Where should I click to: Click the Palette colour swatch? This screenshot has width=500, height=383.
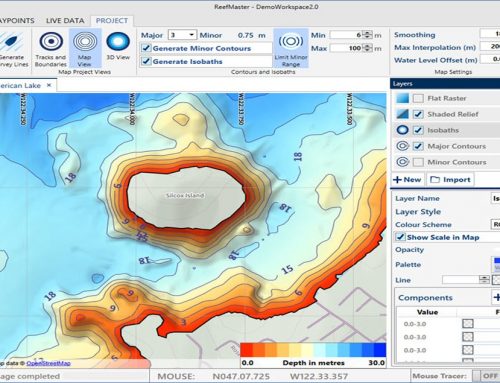(x=497, y=264)
